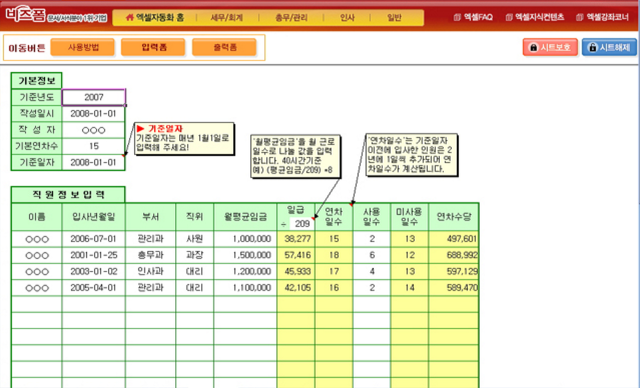
Task: Select 월평균임금 cell 1,100,000
Action: pyautogui.click(x=245, y=288)
